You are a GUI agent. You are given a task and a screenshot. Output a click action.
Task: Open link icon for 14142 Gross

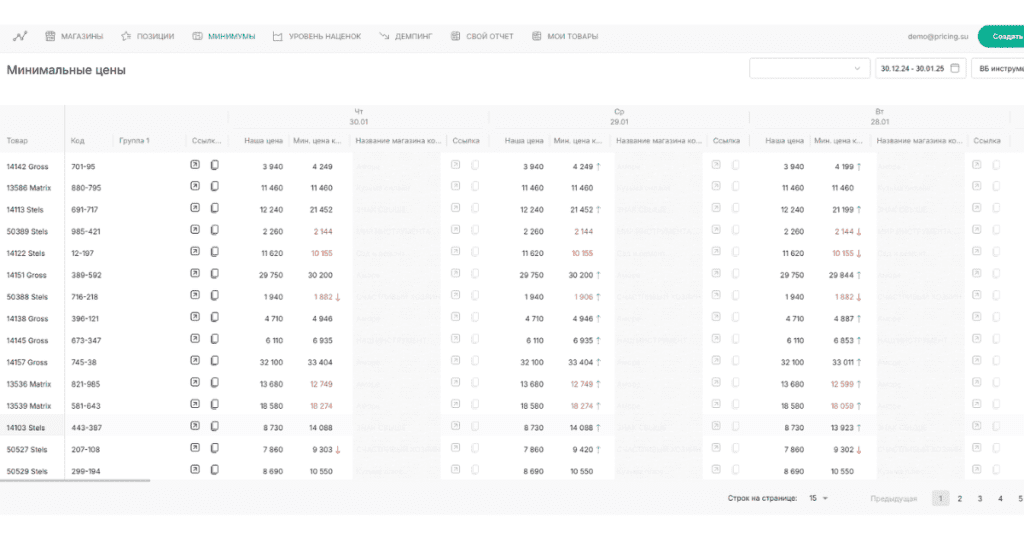tap(195, 165)
